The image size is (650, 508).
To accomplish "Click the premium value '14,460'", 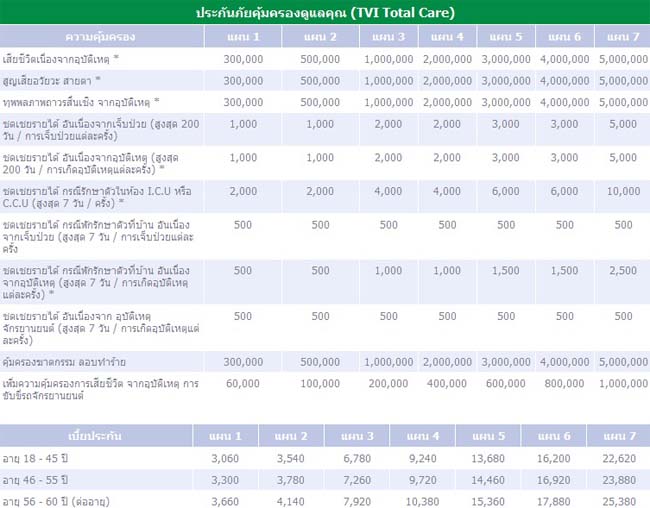I will tap(488, 480).
